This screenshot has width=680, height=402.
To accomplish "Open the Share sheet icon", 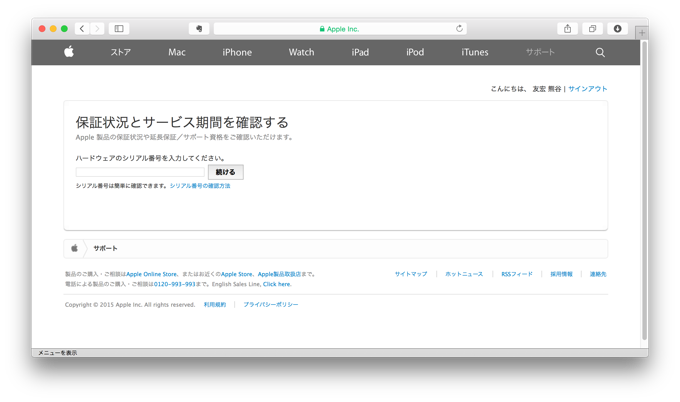I will pos(567,29).
